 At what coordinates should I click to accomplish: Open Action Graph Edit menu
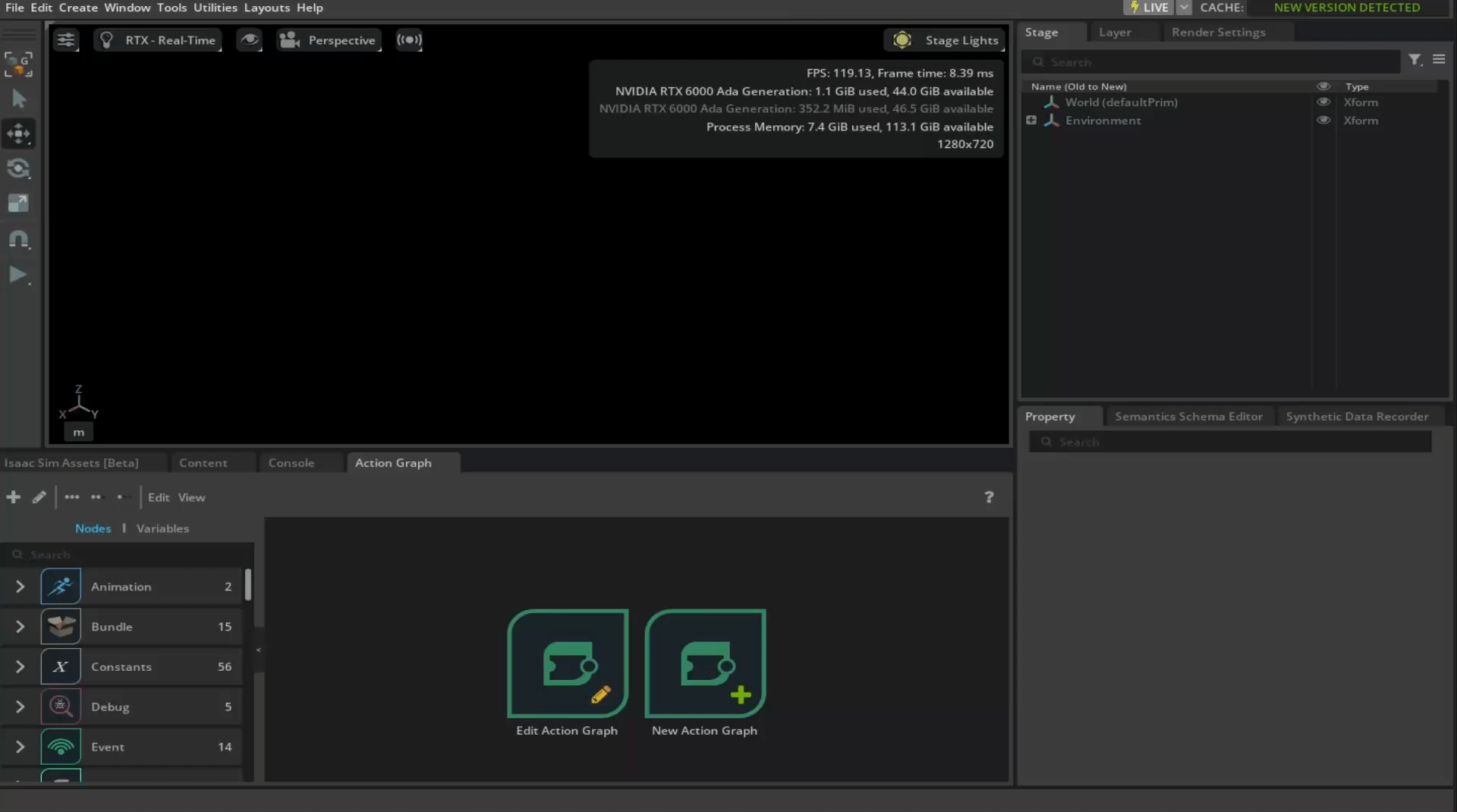(x=159, y=497)
